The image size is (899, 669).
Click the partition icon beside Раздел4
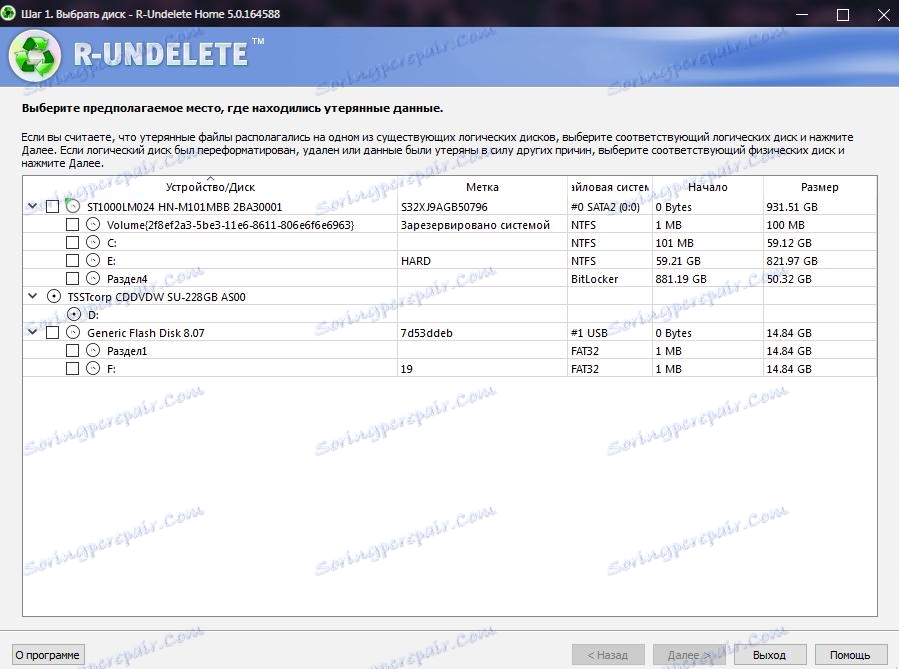pos(93,279)
